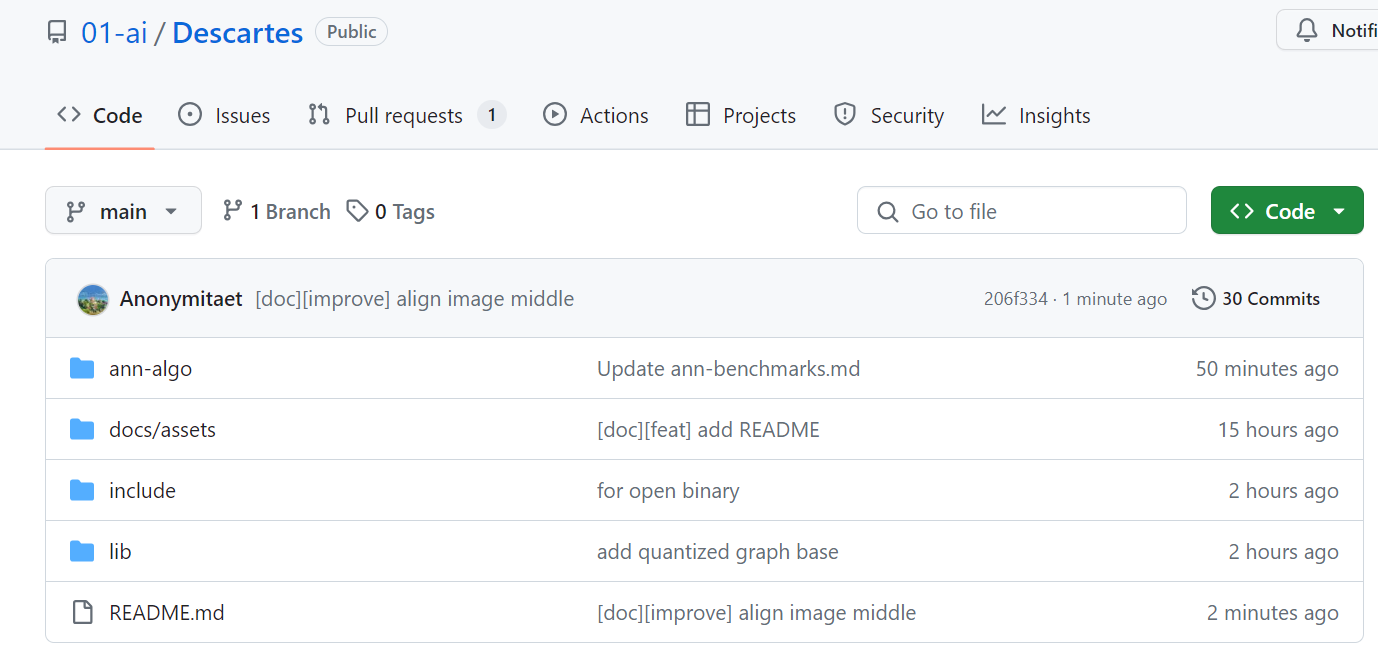Open the Pull requests tab
Image resolution: width=1378 pixels, height=661 pixels.
[404, 116]
